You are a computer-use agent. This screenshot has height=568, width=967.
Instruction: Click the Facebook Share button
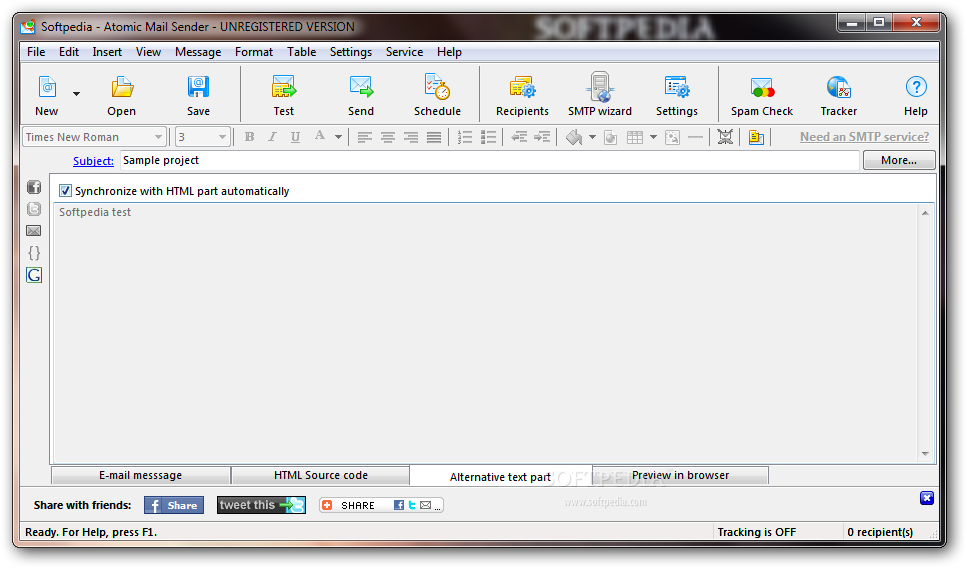tap(174, 505)
